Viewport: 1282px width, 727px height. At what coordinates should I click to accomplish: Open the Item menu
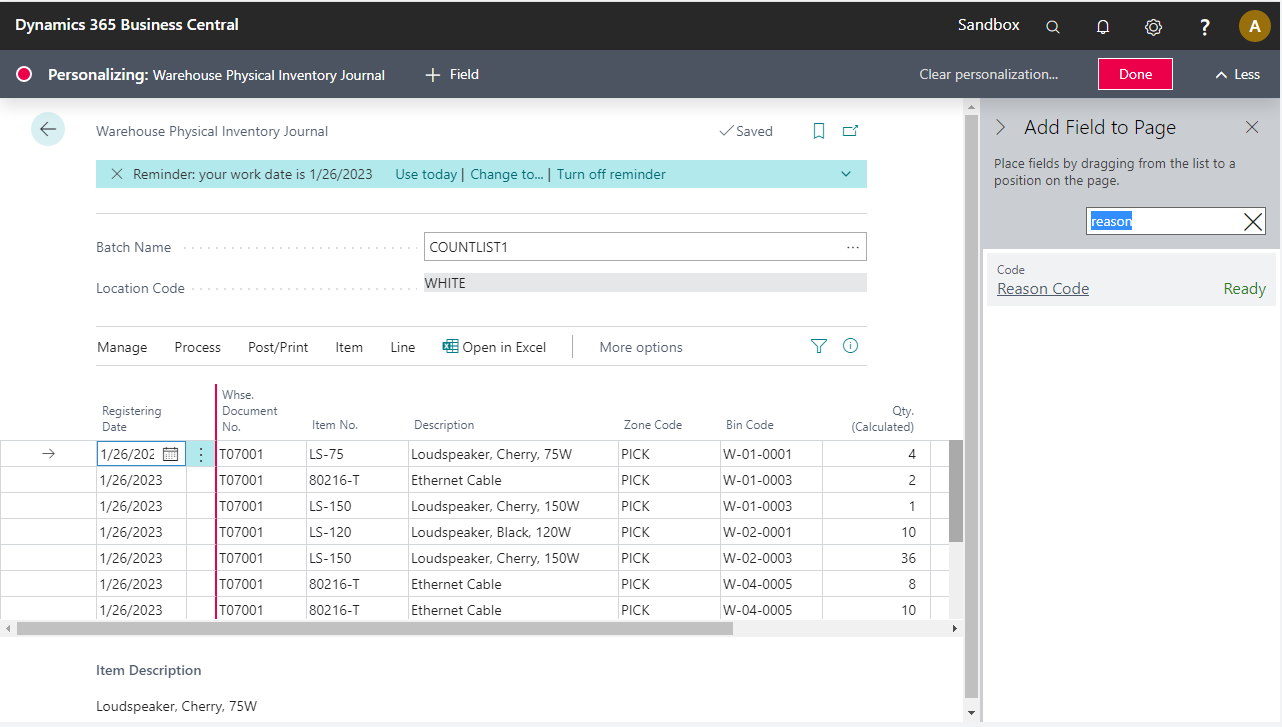(x=349, y=347)
